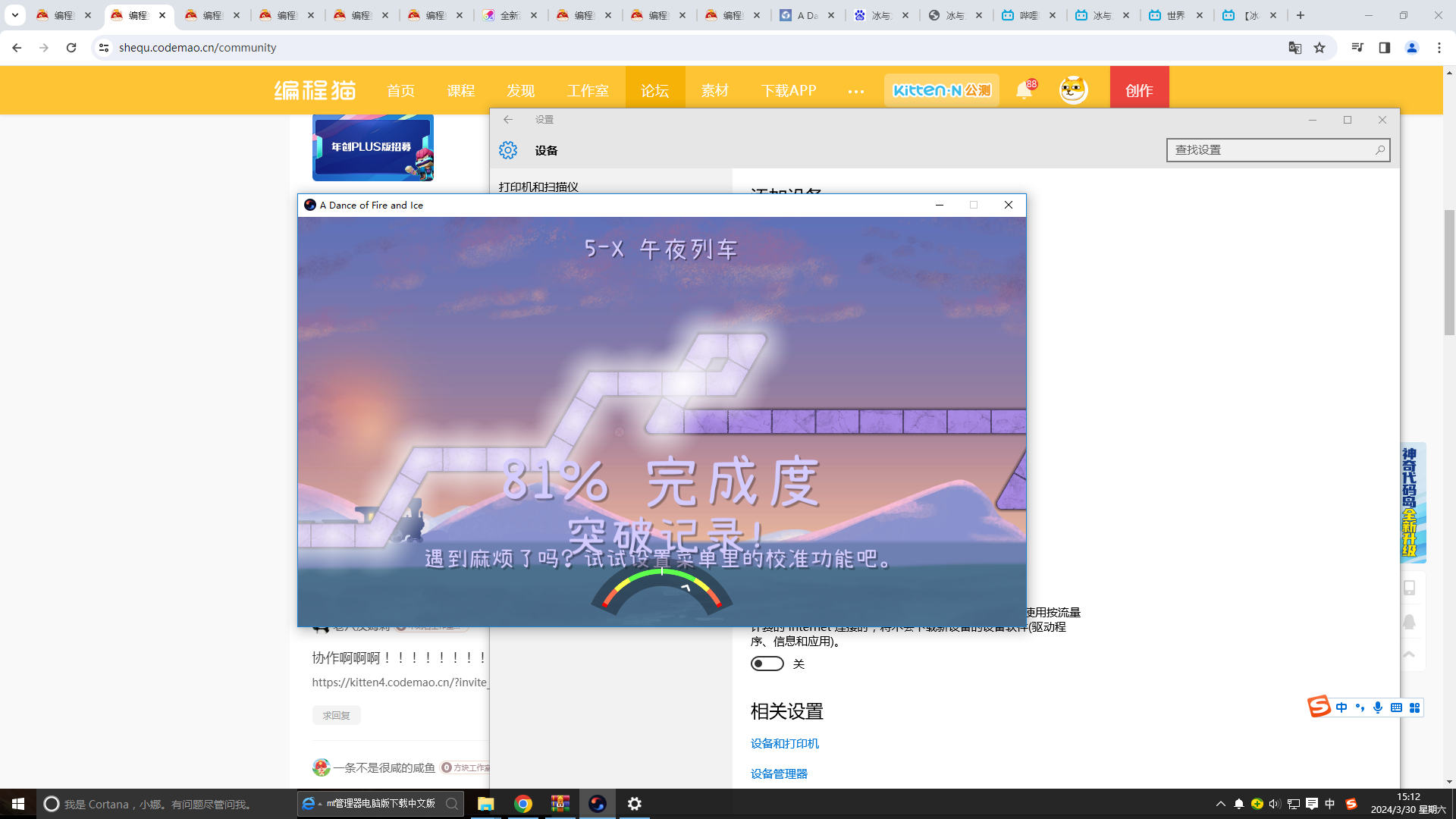Click the page vertical scrollbar thumb
This screenshot has height=819, width=1456.
pos(1449,271)
